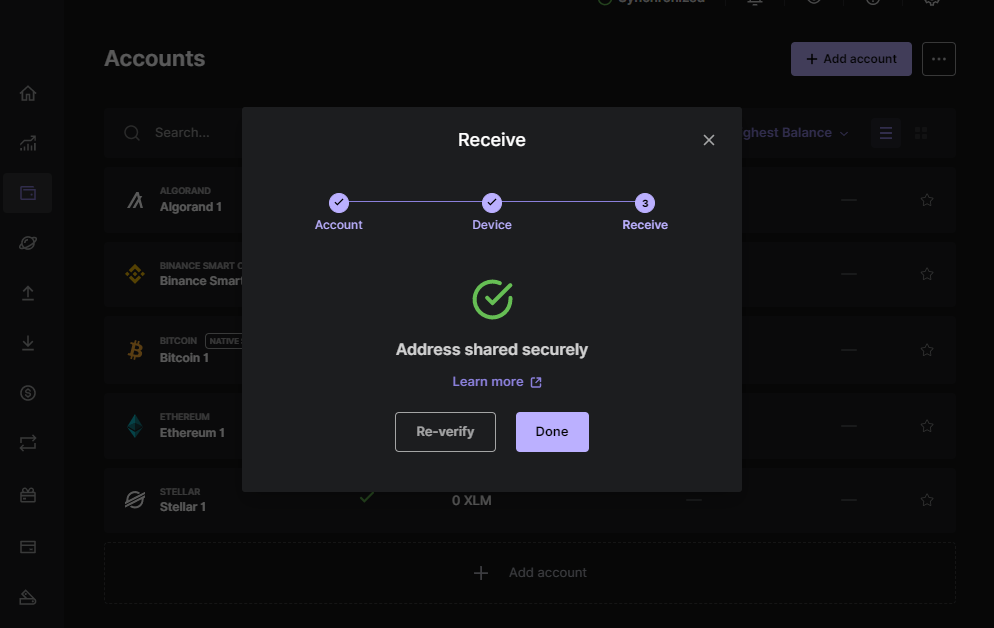The image size is (994, 628).
Task: Open the Card sidebar icon
Action: click(x=28, y=547)
